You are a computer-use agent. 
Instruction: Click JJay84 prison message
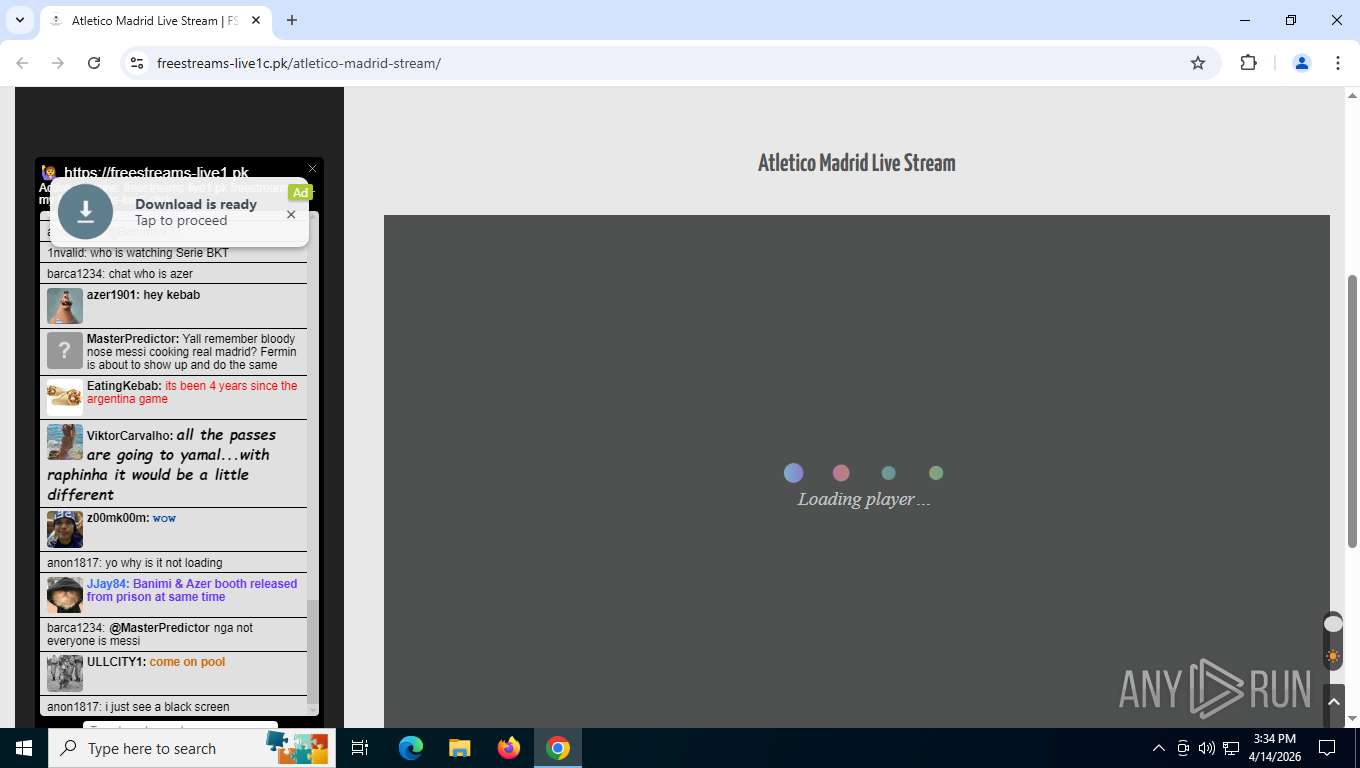coord(192,590)
